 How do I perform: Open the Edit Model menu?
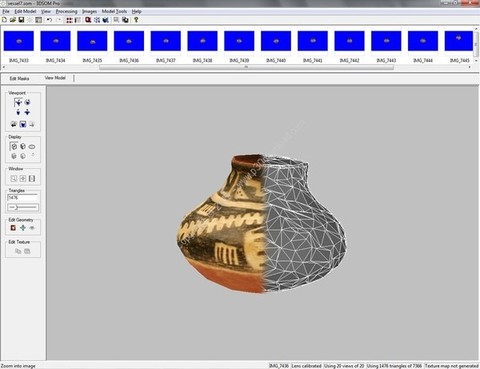(25, 11)
